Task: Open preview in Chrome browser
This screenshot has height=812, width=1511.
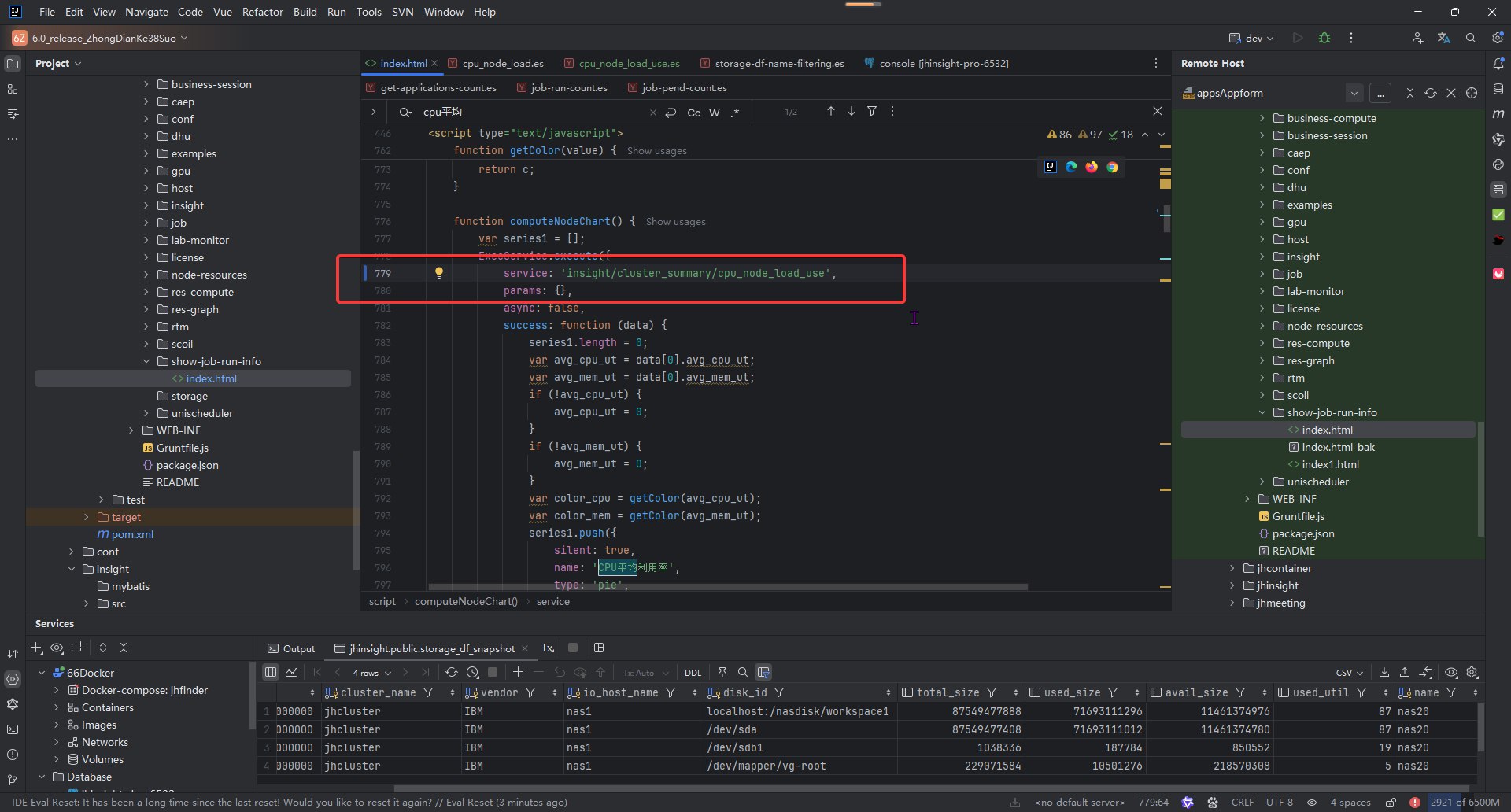Action: point(1112,167)
